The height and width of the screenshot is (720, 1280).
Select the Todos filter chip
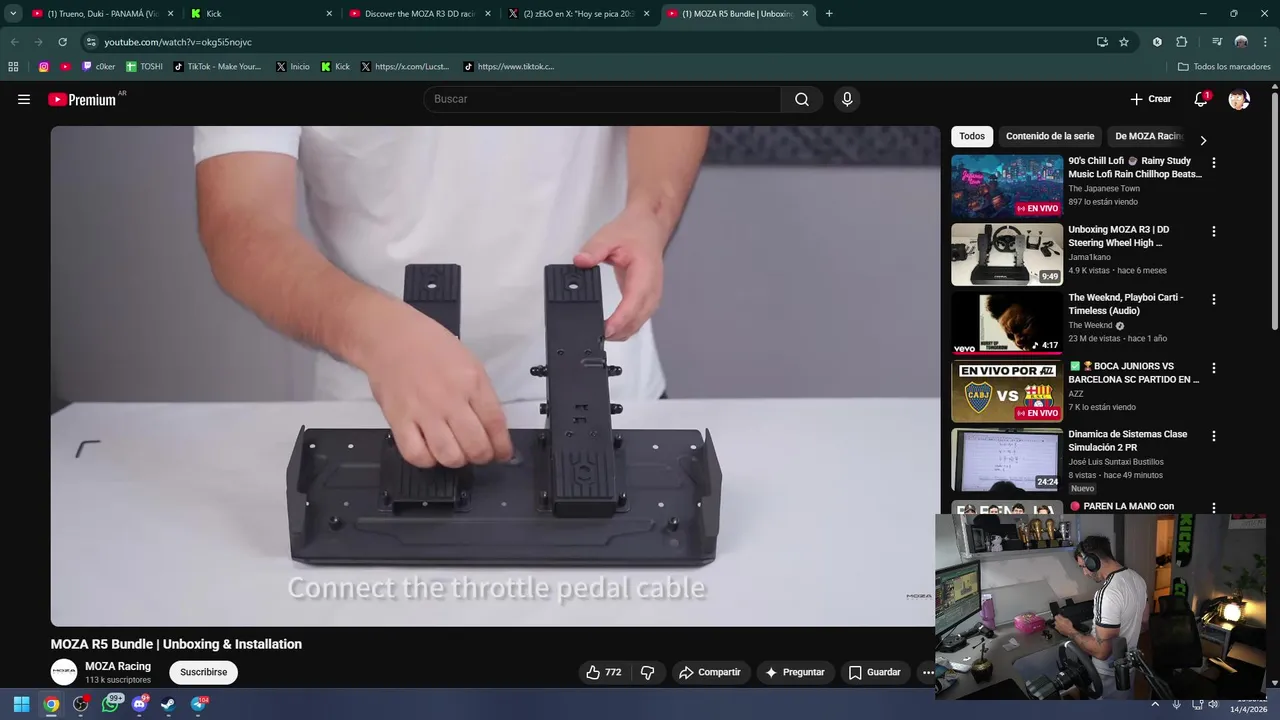click(972, 136)
